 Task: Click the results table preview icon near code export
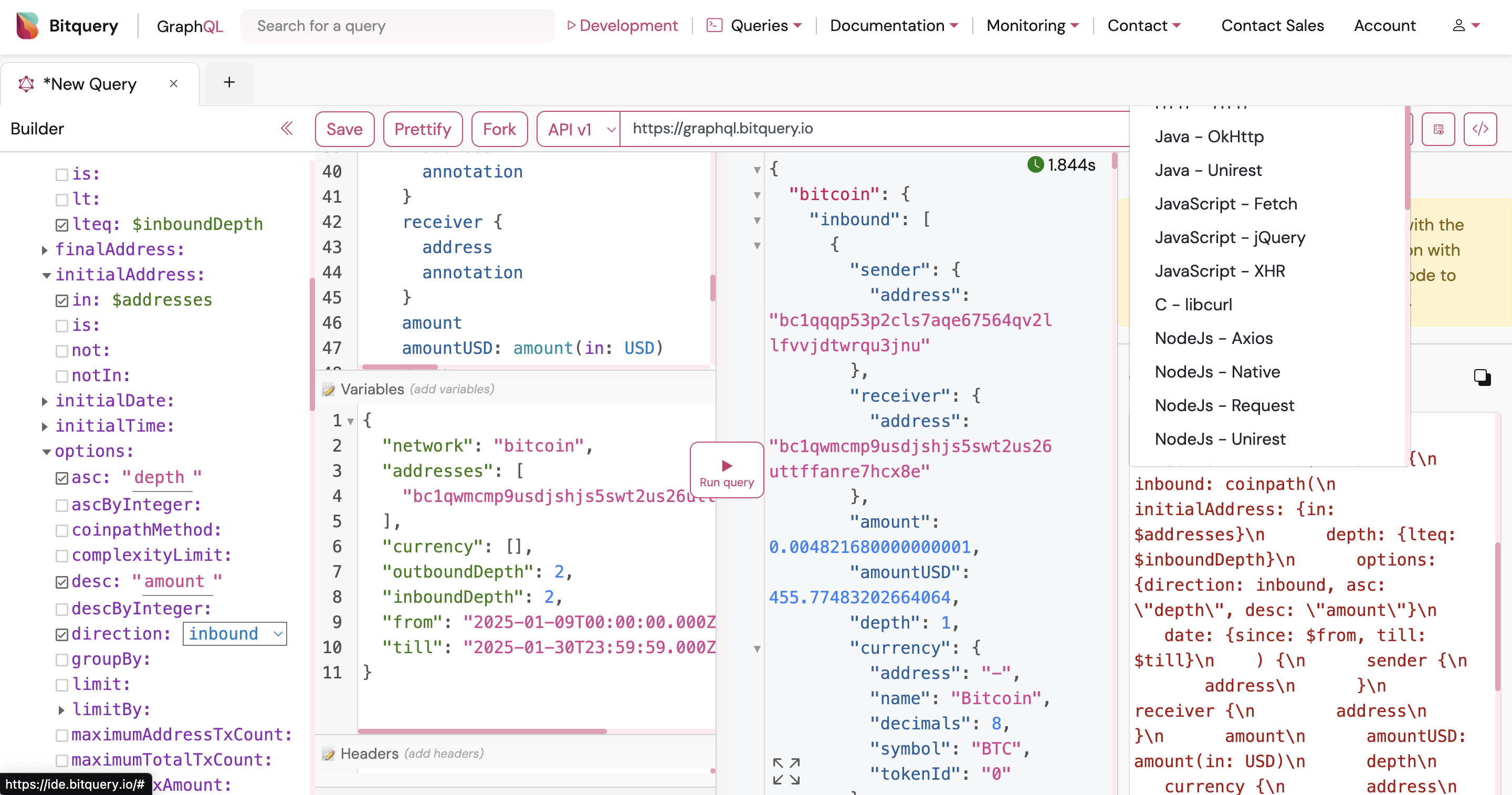[x=1438, y=129]
